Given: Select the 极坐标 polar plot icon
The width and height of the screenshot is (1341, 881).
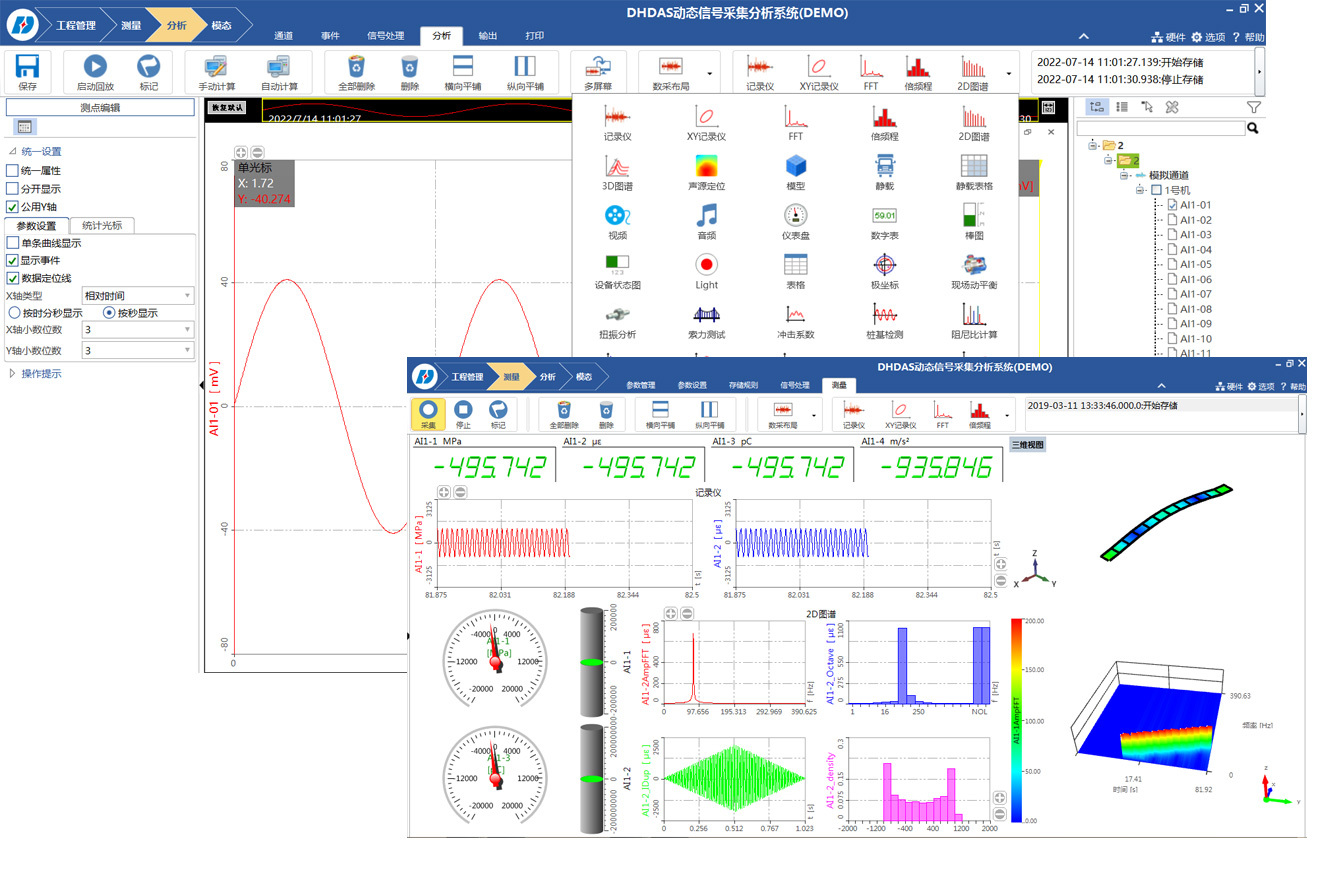Looking at the screenshot, I should click(884, 265).
